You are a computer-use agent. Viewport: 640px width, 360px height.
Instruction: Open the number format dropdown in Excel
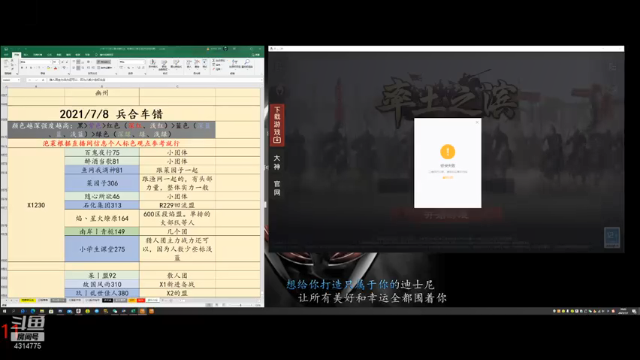coord(144,62)
